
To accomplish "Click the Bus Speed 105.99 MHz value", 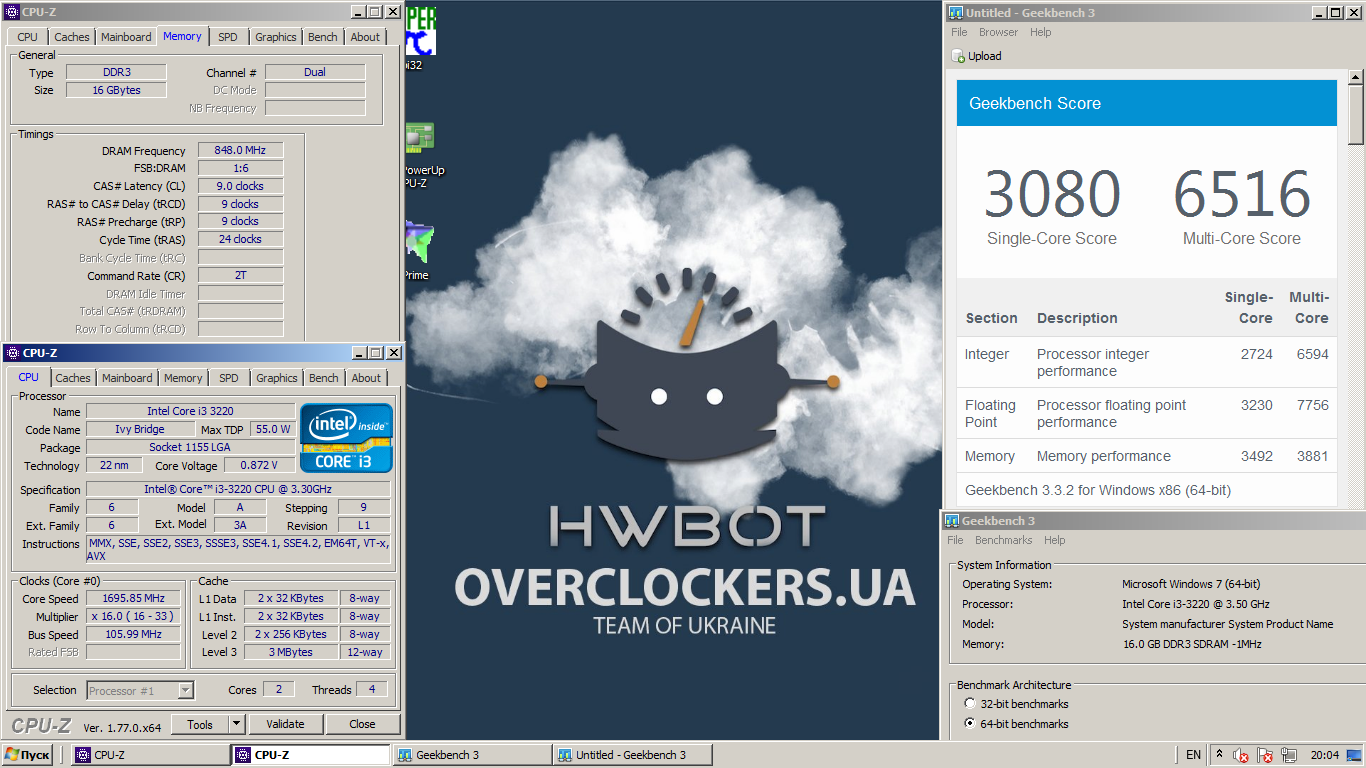I will click(x=134, y=634).
